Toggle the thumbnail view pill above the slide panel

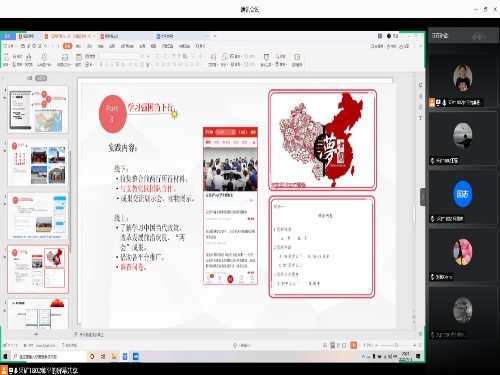tap(41, 78)
